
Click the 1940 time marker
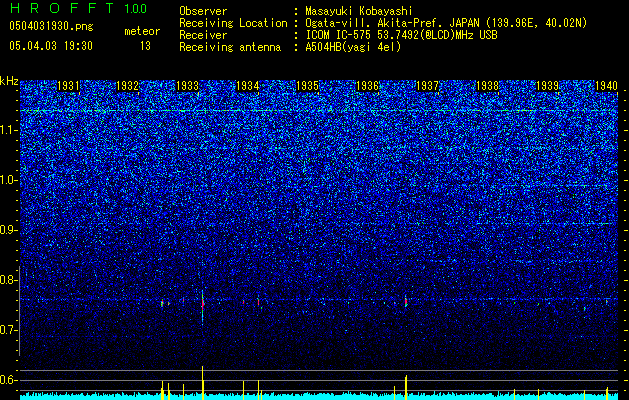pos(606,86)
